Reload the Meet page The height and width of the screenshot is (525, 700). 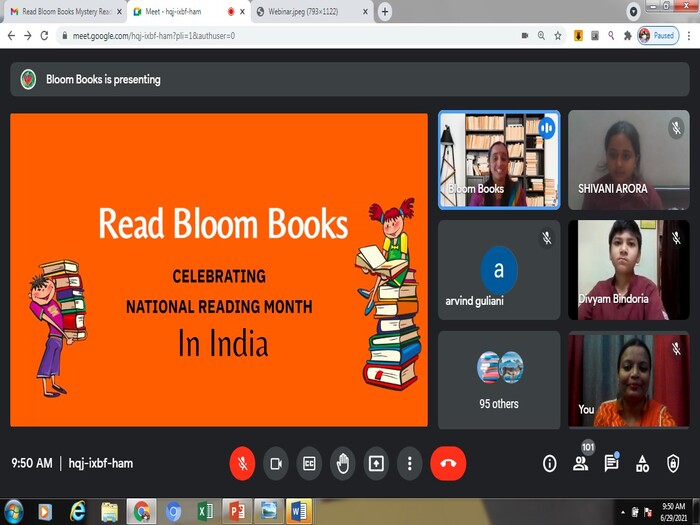point(44,36)
